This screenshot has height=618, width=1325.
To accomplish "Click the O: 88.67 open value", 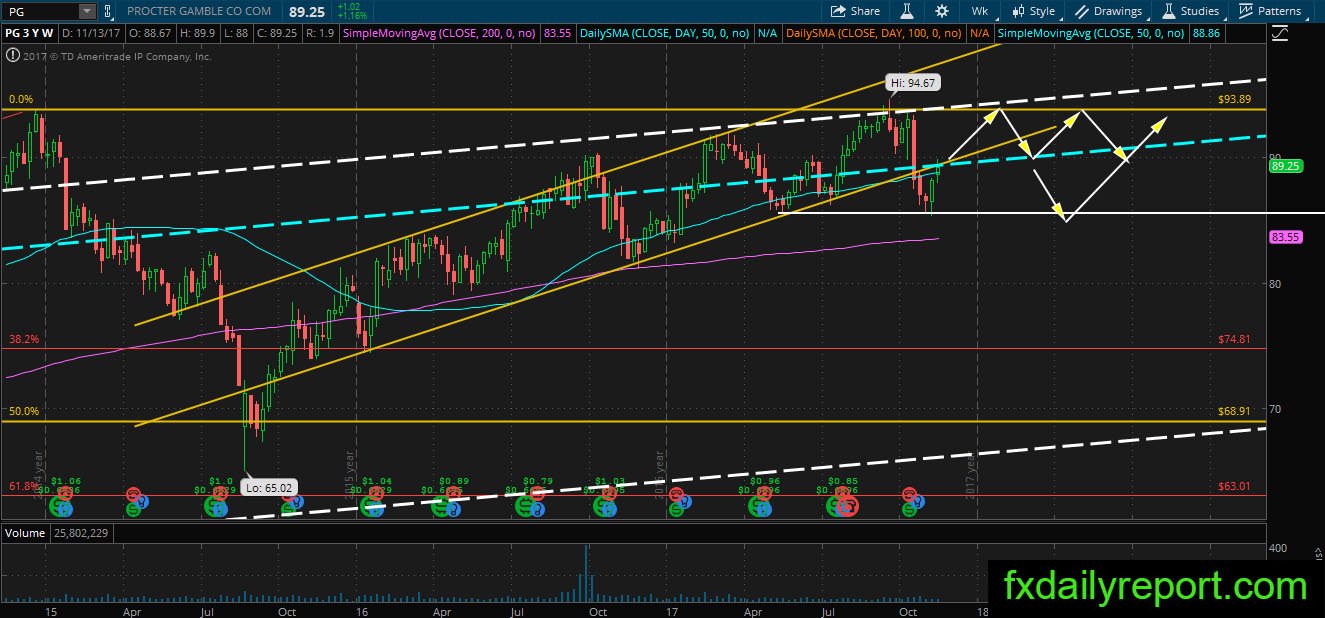I will 149,33.
